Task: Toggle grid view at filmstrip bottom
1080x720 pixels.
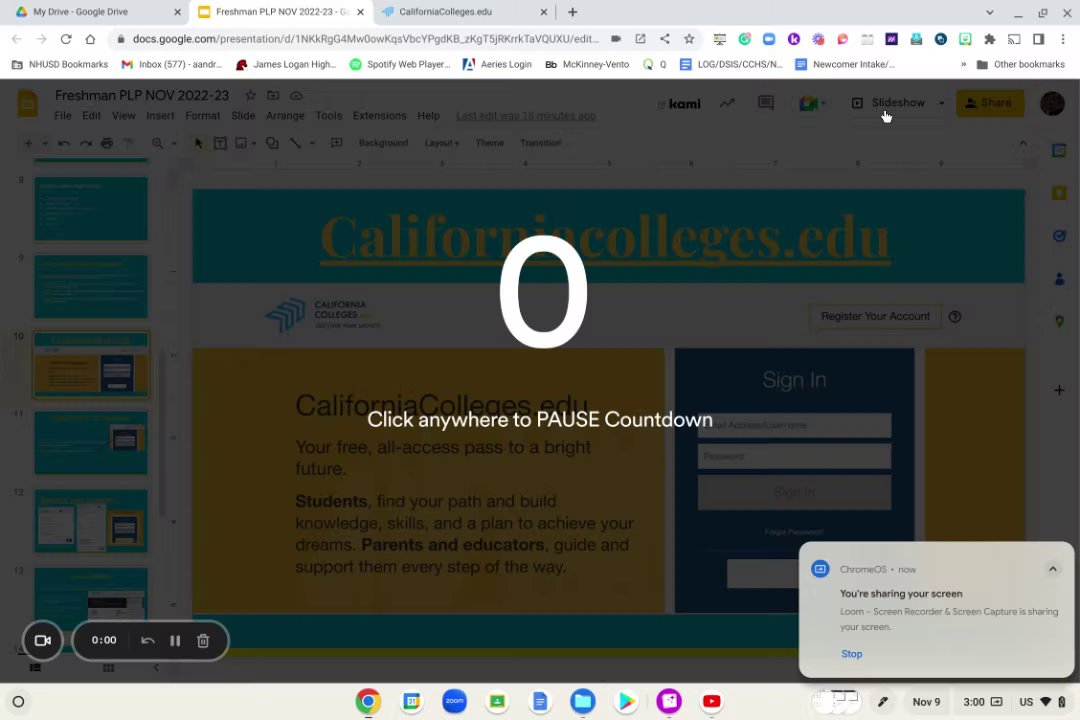Action: (108, 668)
